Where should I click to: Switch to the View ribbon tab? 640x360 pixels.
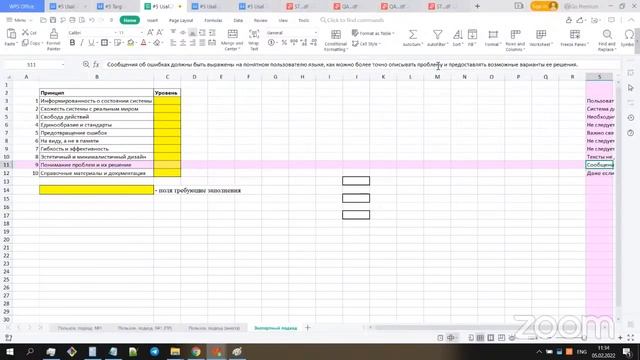[x=283, y=20]
